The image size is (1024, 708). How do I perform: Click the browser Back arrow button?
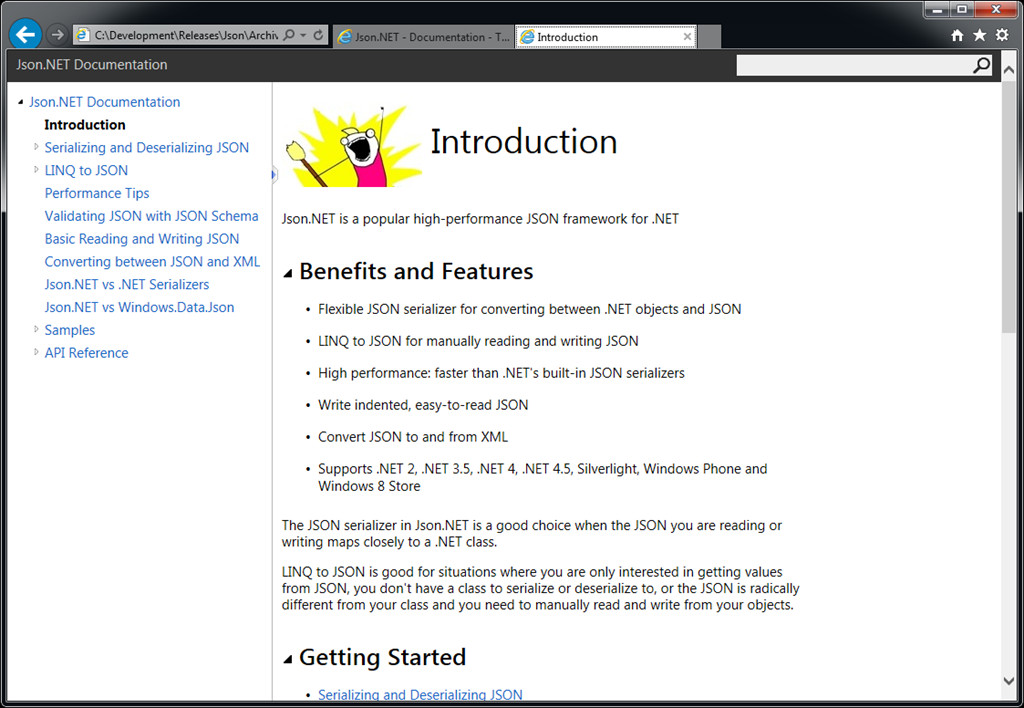[x=25, y=34]
